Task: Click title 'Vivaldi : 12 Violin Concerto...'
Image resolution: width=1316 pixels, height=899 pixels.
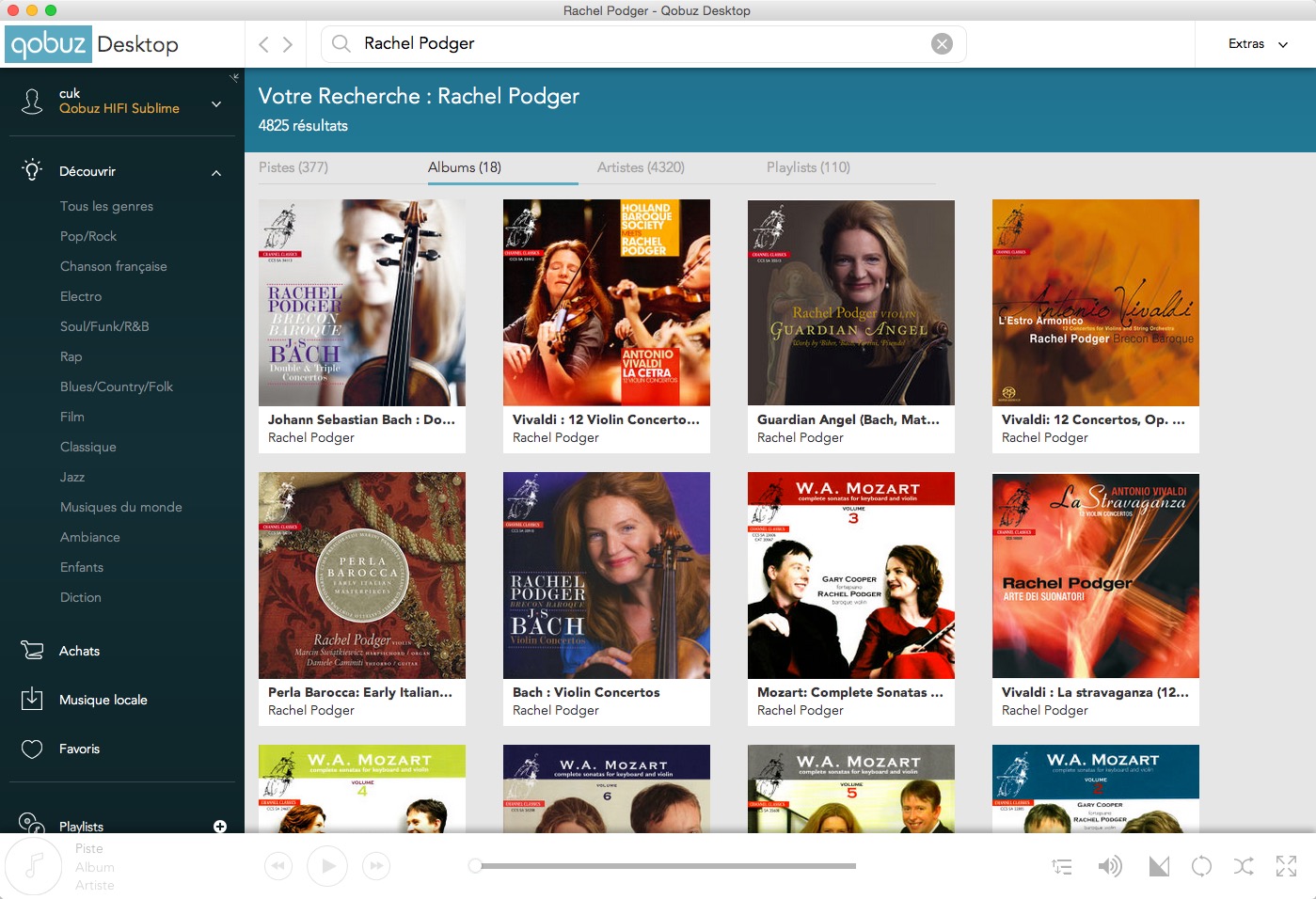Action: [606, 419]
